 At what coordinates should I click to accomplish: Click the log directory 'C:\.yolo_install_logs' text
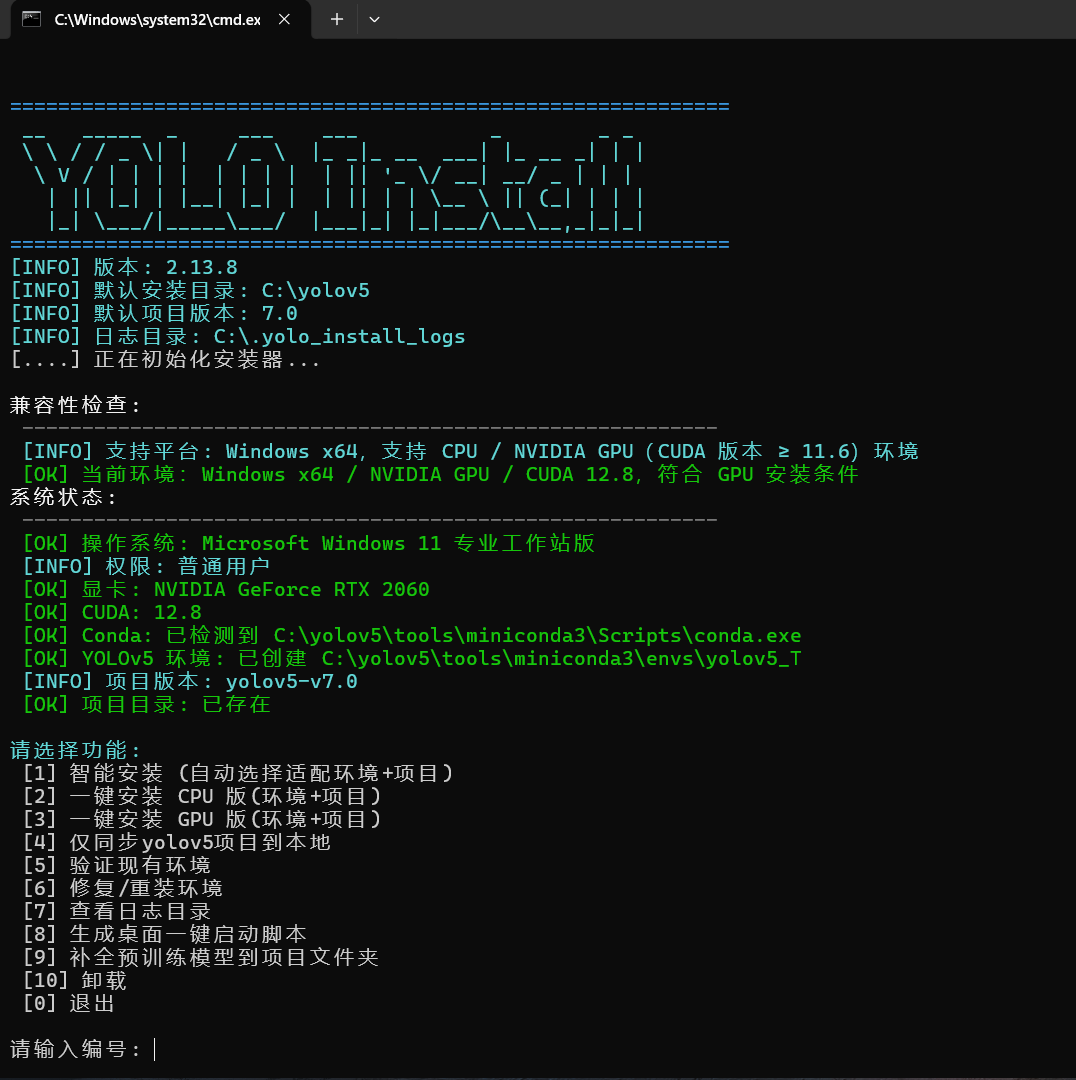(339, 337)
